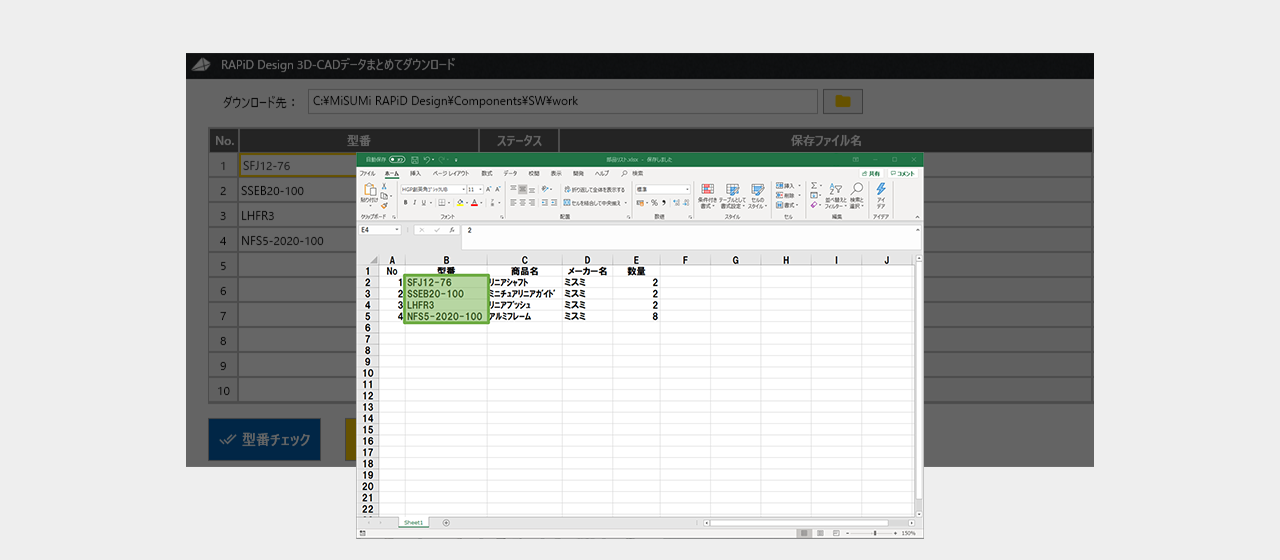Toggle wrap text option
Image resolution: width=1280 pixels, height=560 pixels.
[594, 189]
